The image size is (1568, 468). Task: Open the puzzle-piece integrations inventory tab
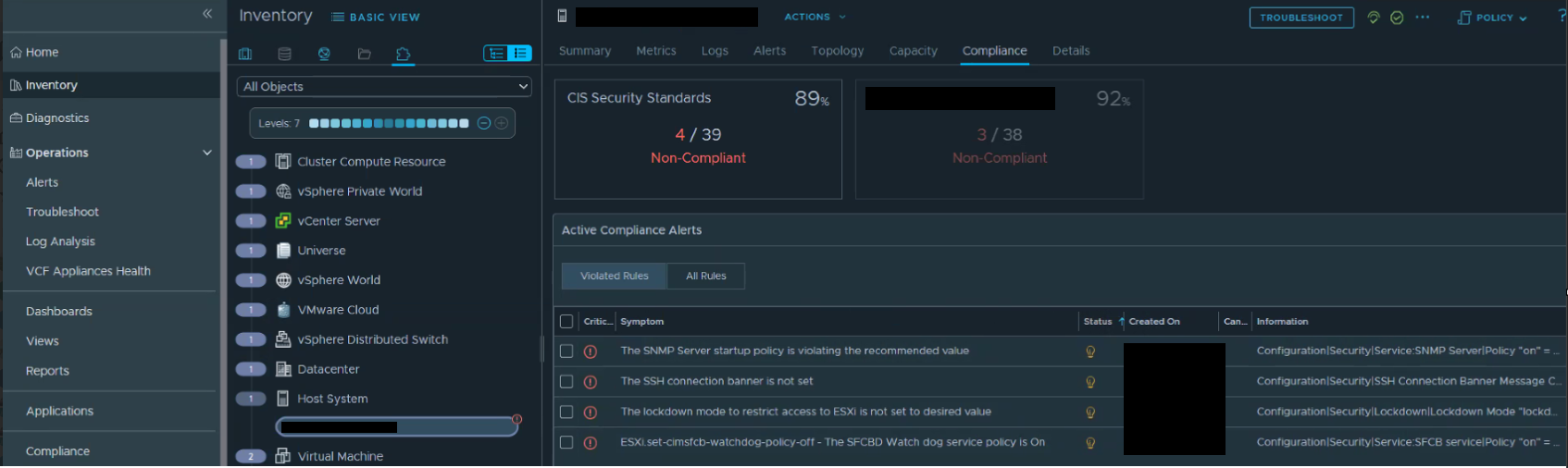click(x=403, y=55)
